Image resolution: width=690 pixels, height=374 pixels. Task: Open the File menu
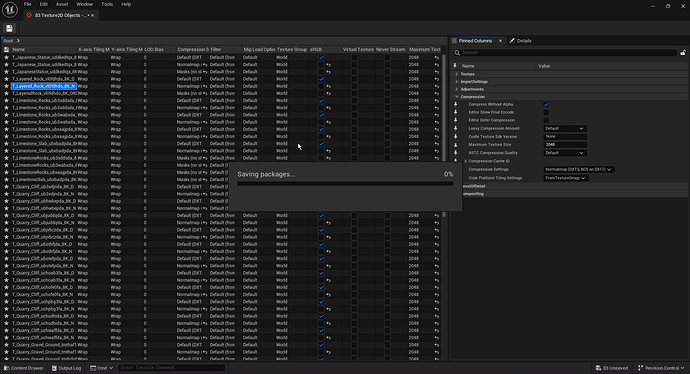27,4
